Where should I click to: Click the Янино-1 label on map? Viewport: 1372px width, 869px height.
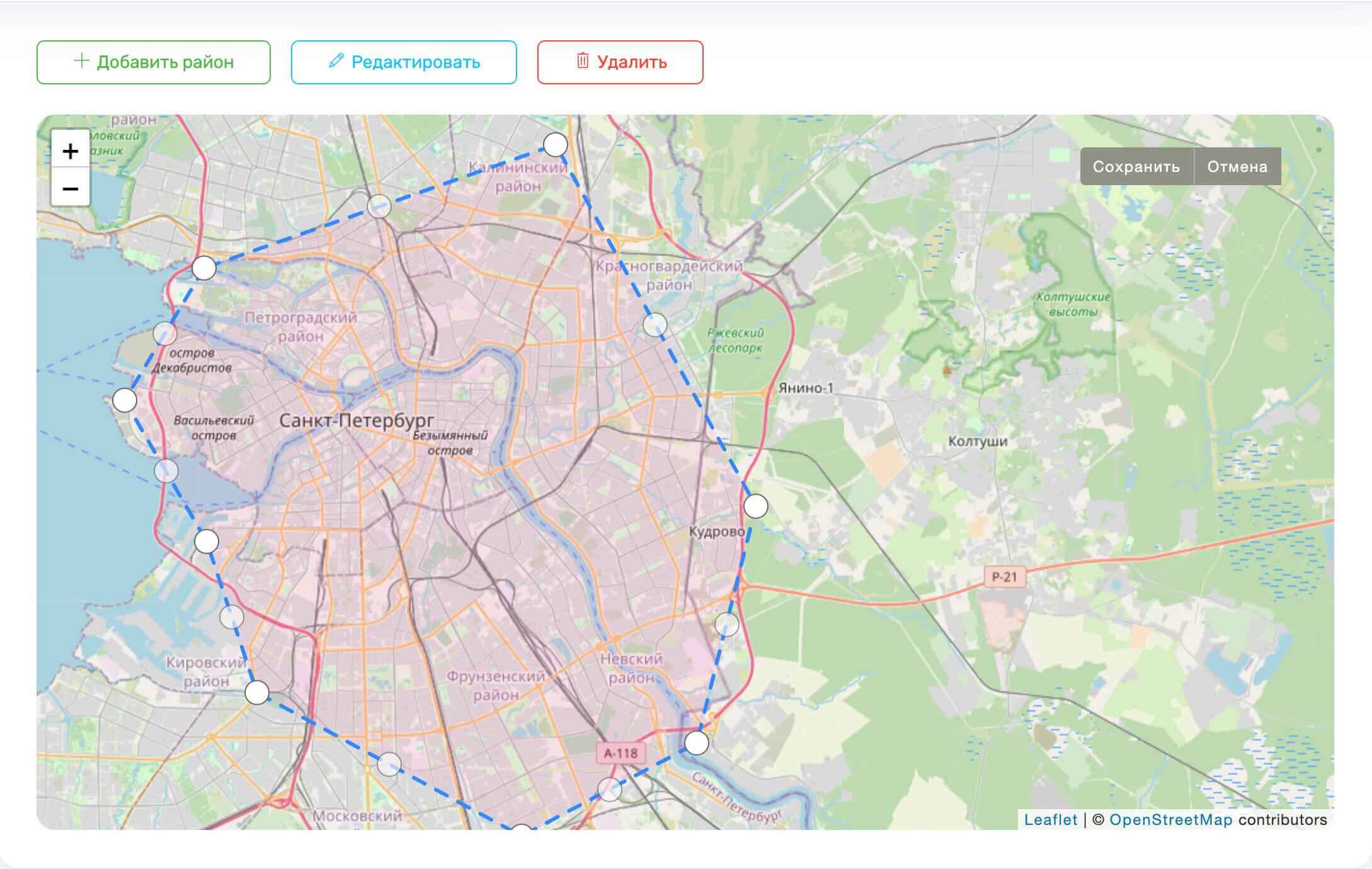point(806,388)
